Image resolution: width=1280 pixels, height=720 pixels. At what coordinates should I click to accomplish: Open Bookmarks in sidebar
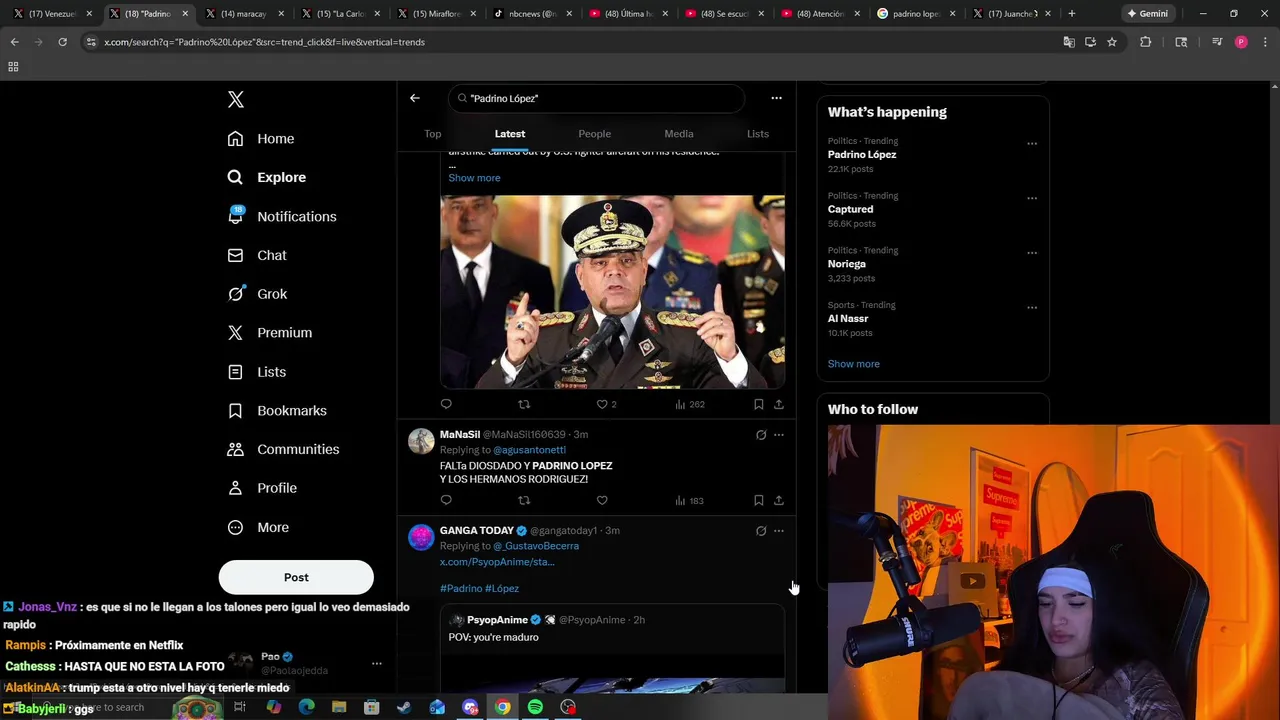pyautogui.click(x=277, y=411)
